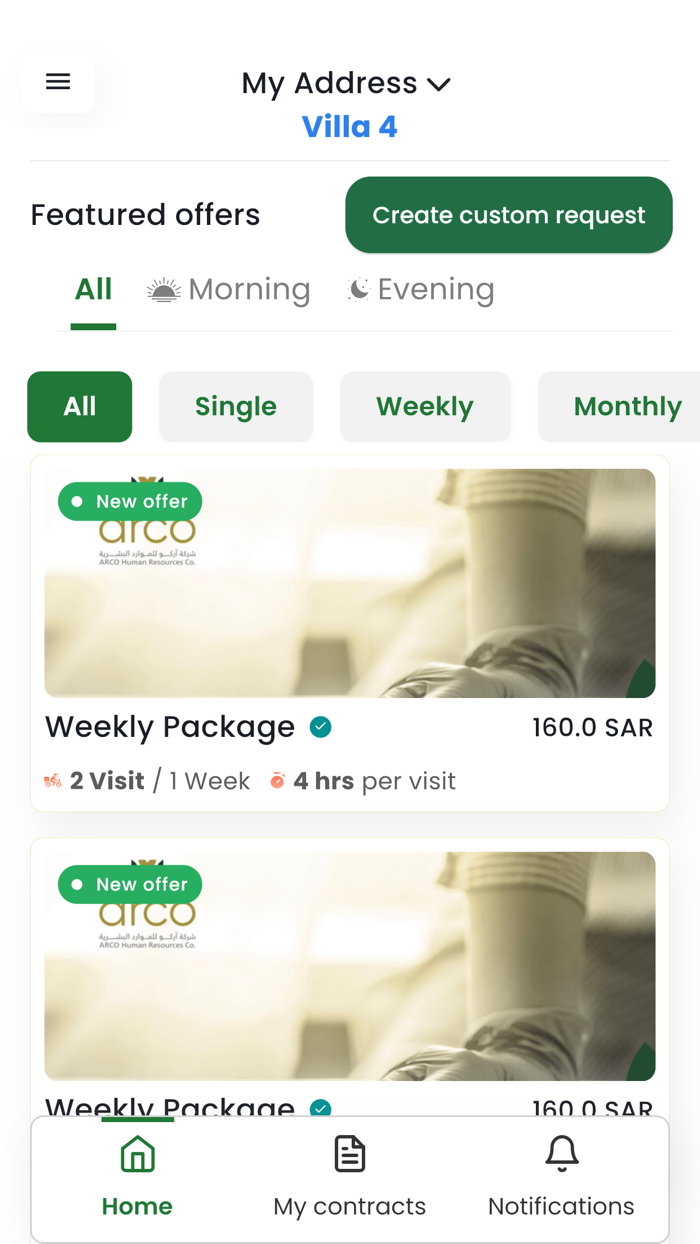Select the Monthly filter chip
The width and height of the screenshot is (700, 1244).
coord(628,406)
